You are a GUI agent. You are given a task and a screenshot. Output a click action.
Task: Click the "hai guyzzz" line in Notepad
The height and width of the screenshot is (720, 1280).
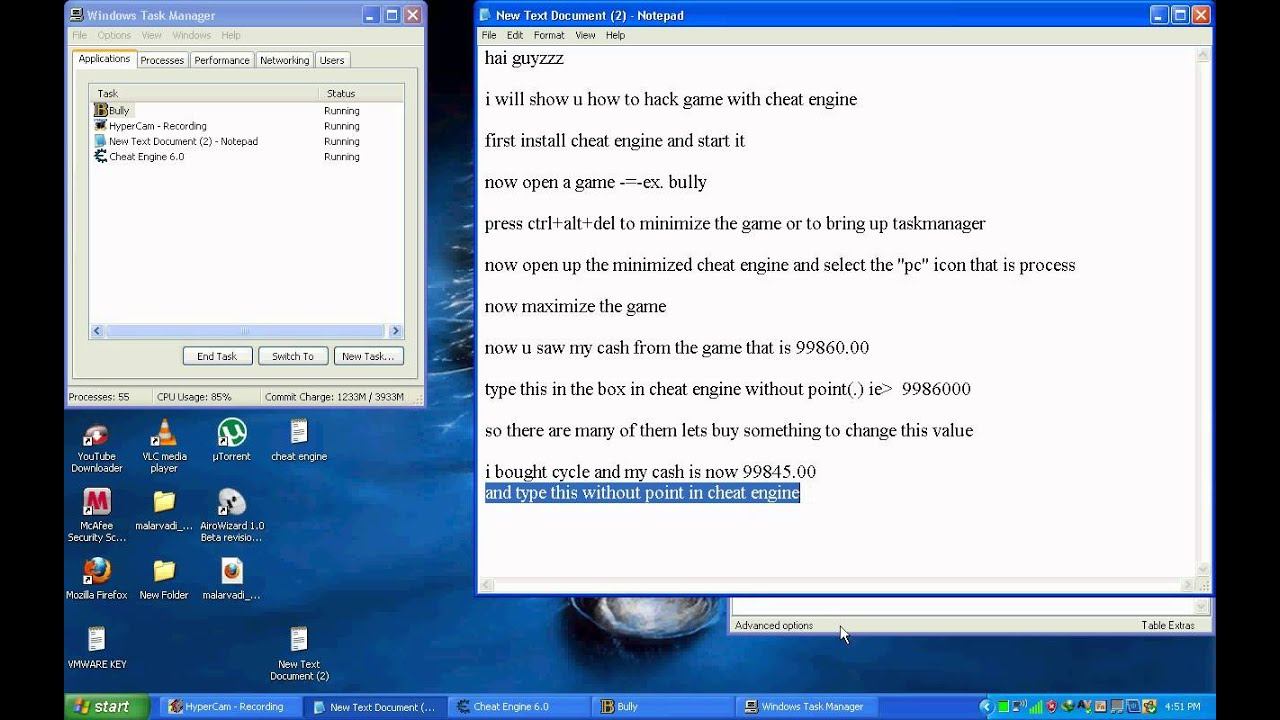524,58
